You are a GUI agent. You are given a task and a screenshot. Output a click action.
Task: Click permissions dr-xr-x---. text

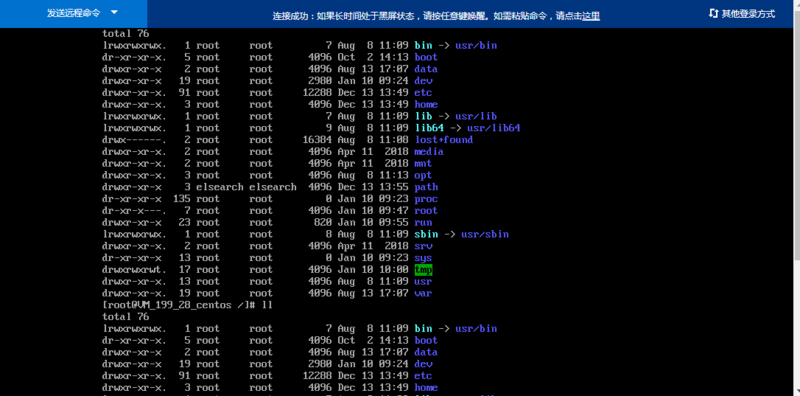(x=134, y=211)
